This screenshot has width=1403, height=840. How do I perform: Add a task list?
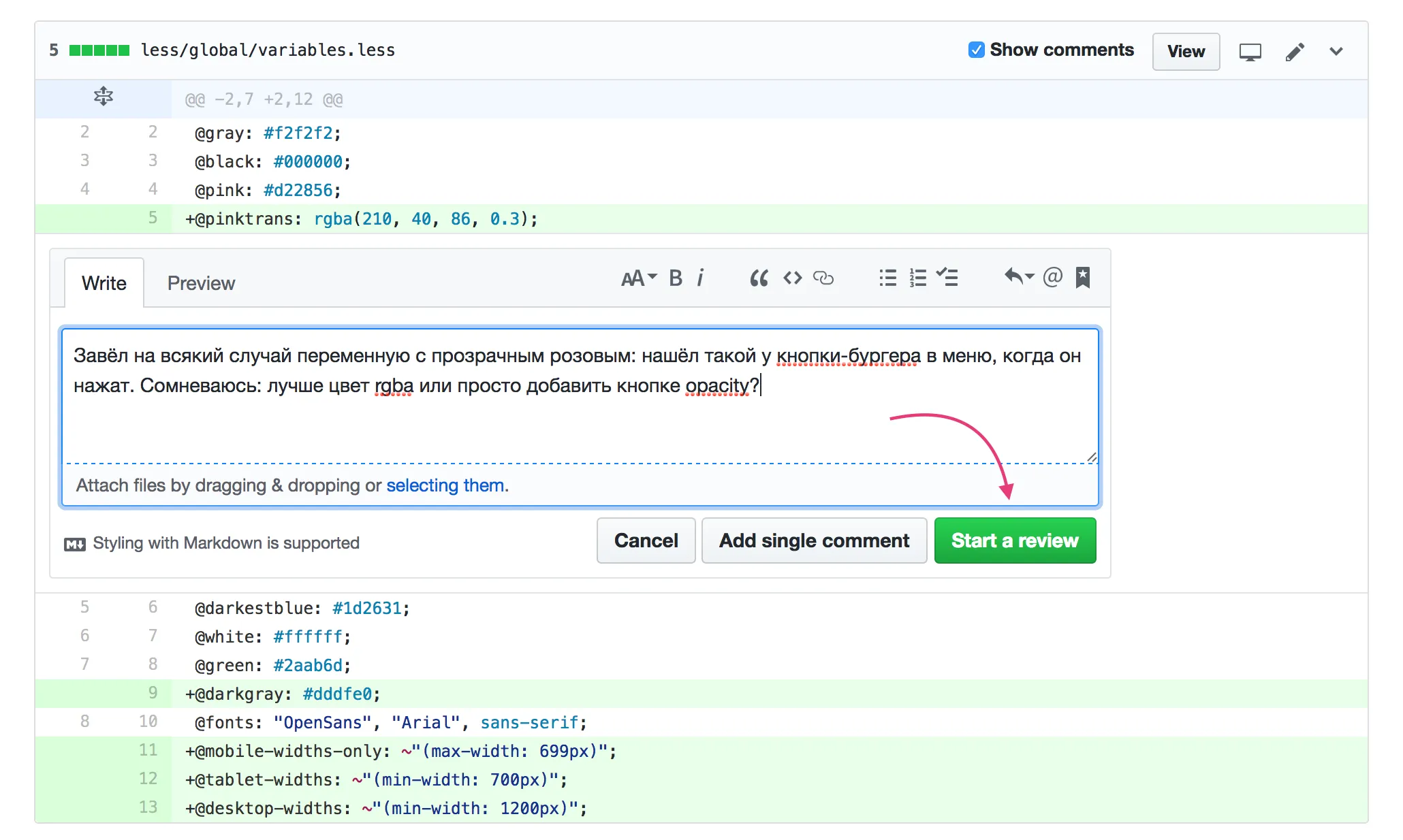(947, 278)
